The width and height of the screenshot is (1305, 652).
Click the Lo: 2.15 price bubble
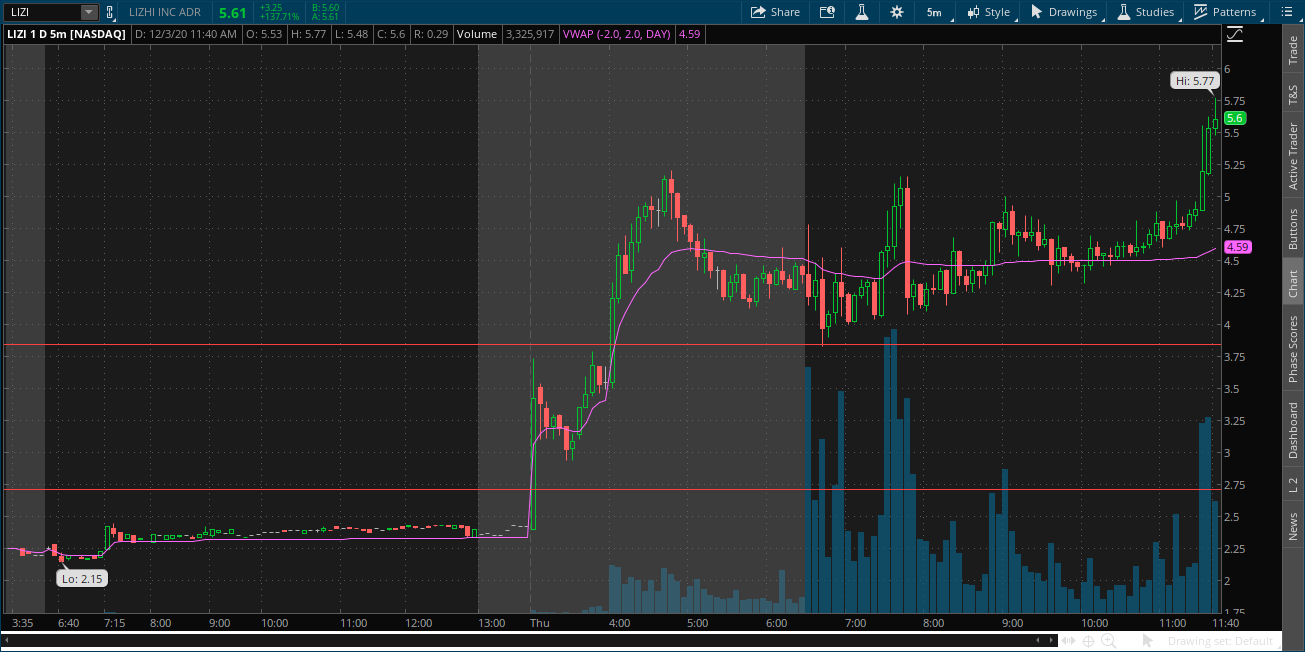tap(80, 578)
